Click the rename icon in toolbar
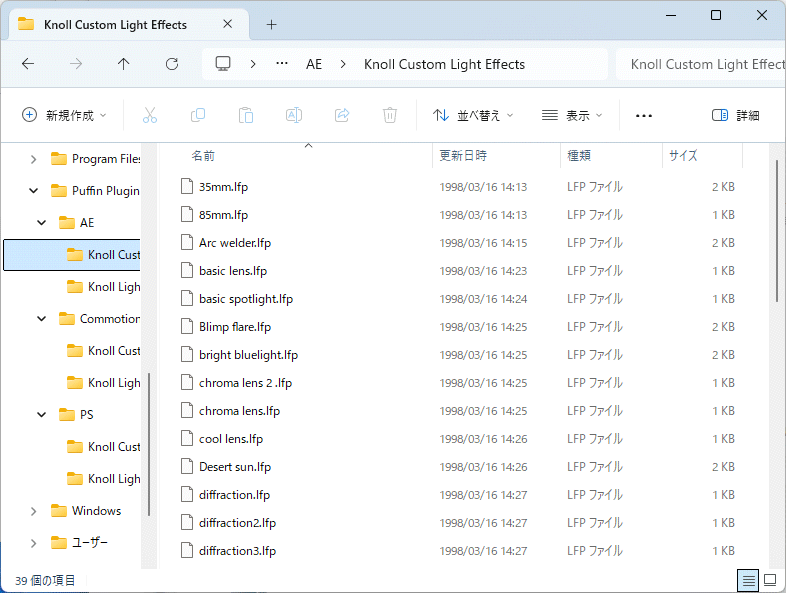 [294, 115]
